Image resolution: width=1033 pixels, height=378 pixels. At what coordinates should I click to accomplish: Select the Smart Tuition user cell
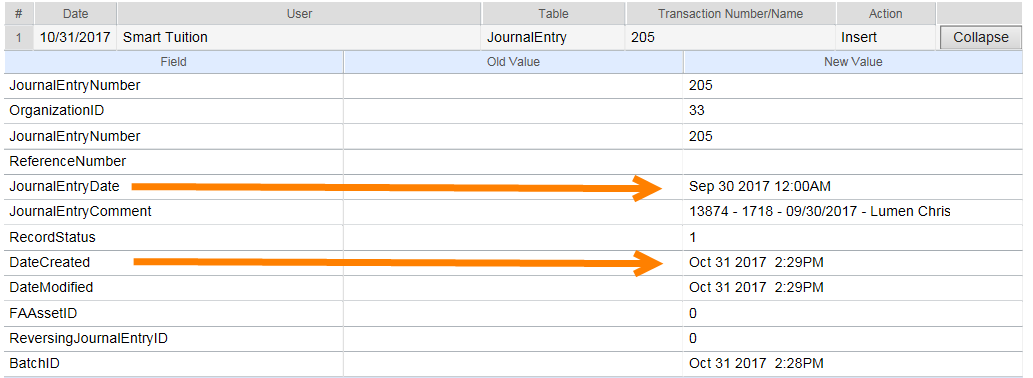(x=299, y=38)
